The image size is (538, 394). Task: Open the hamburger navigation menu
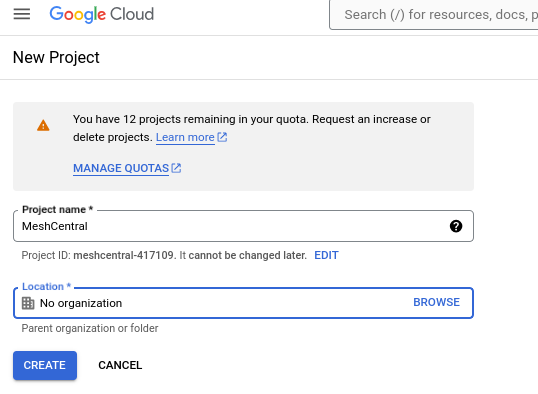(x=22, y=14)
